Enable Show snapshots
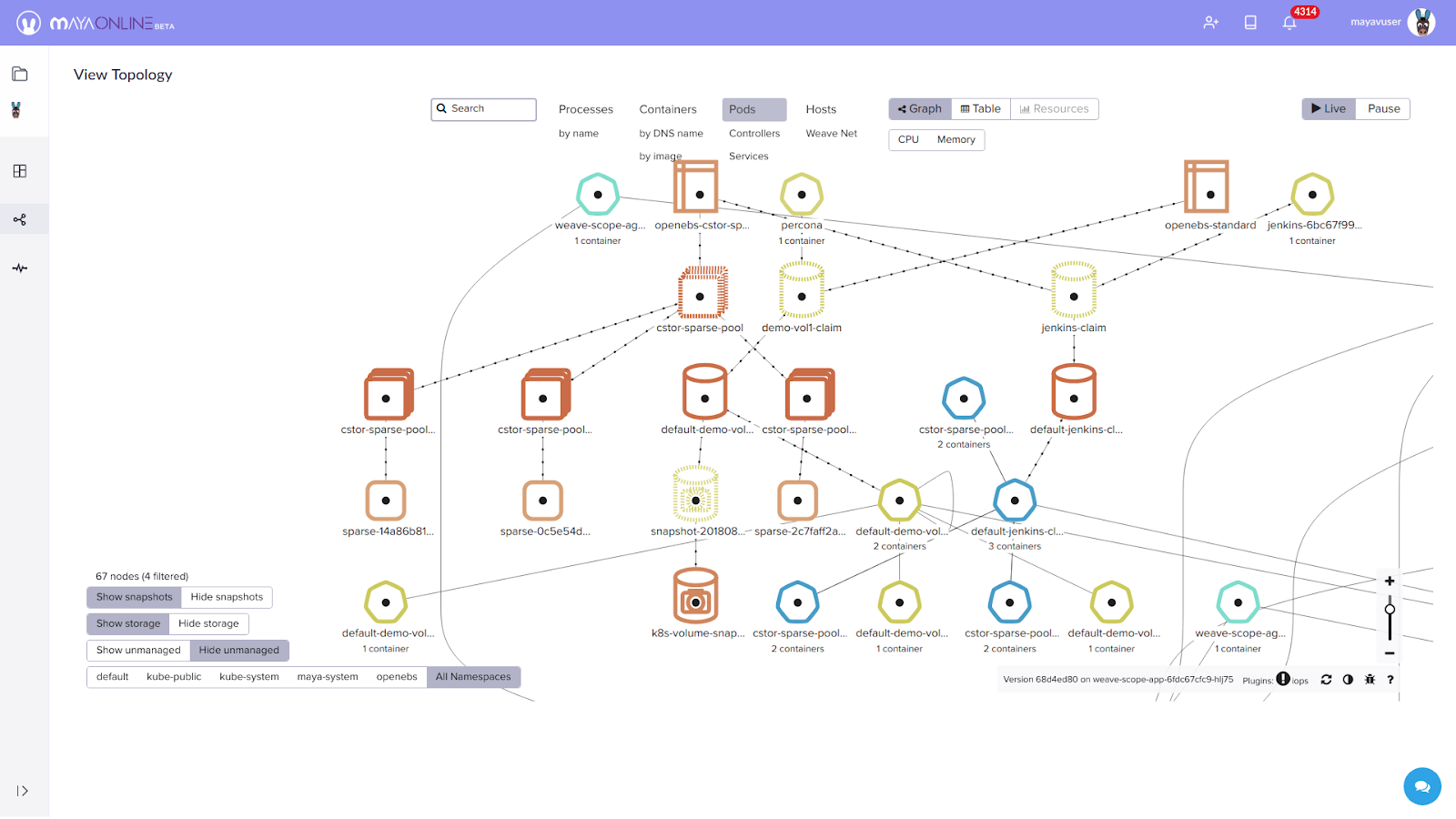 (135, 598)
